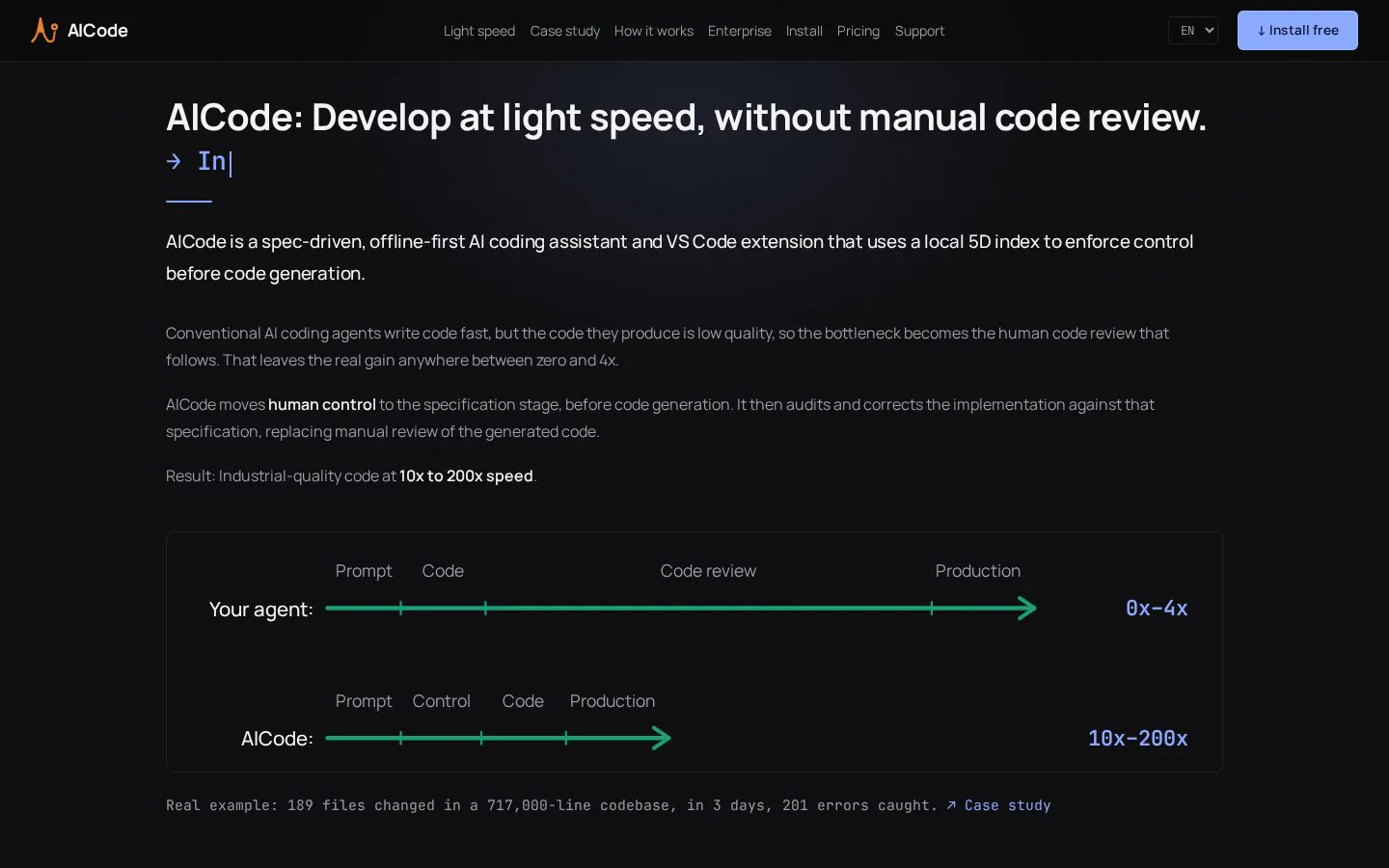Click the 'AICode:' row label in diagram

point(277,739)
